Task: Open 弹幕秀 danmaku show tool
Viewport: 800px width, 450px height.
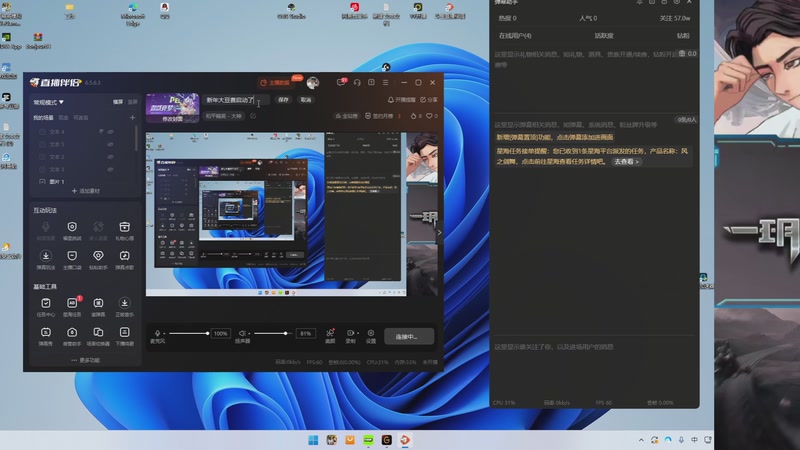Action: 45,336
